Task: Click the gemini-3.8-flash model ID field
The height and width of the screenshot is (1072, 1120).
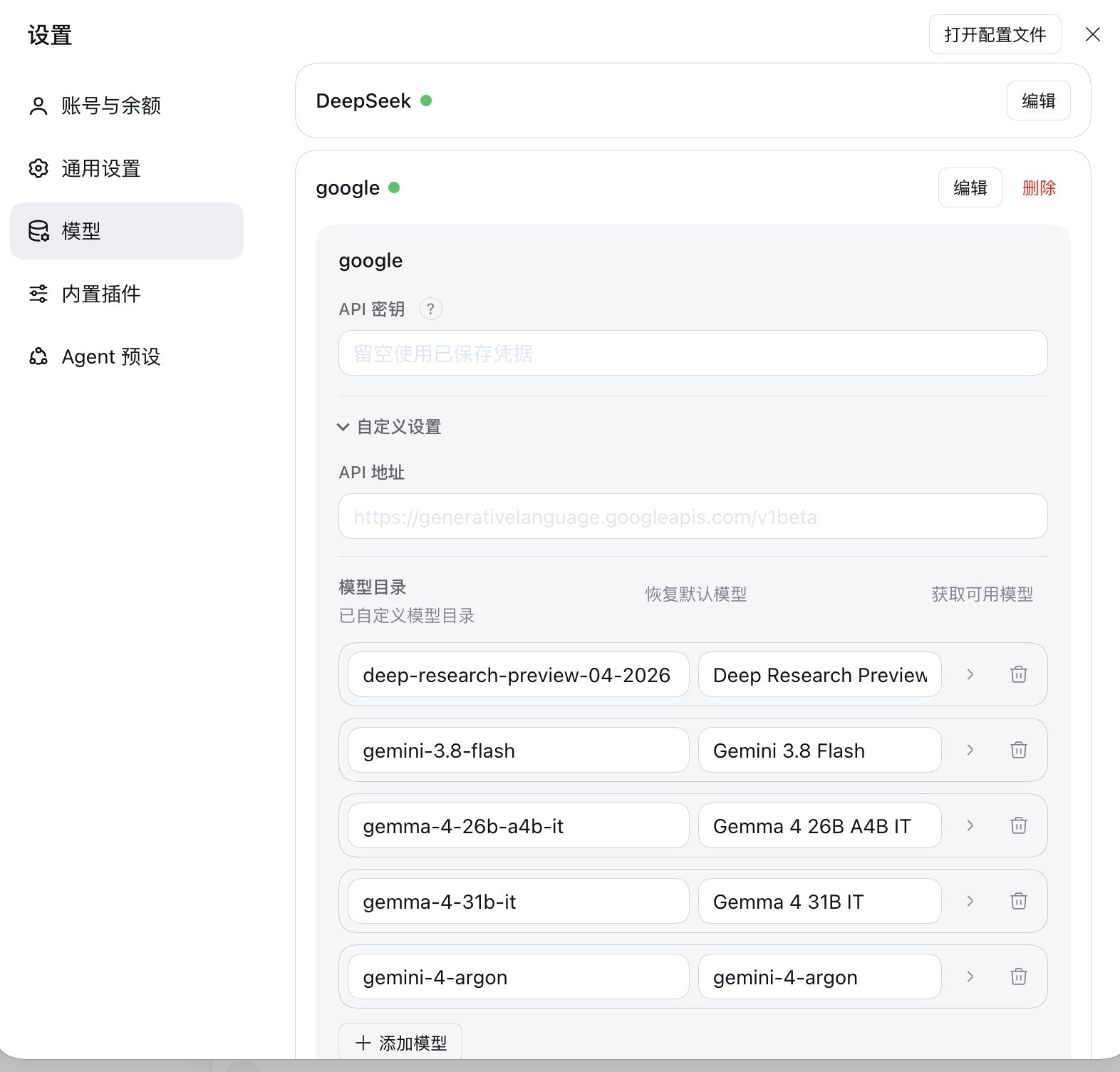Action: [519, 750]
